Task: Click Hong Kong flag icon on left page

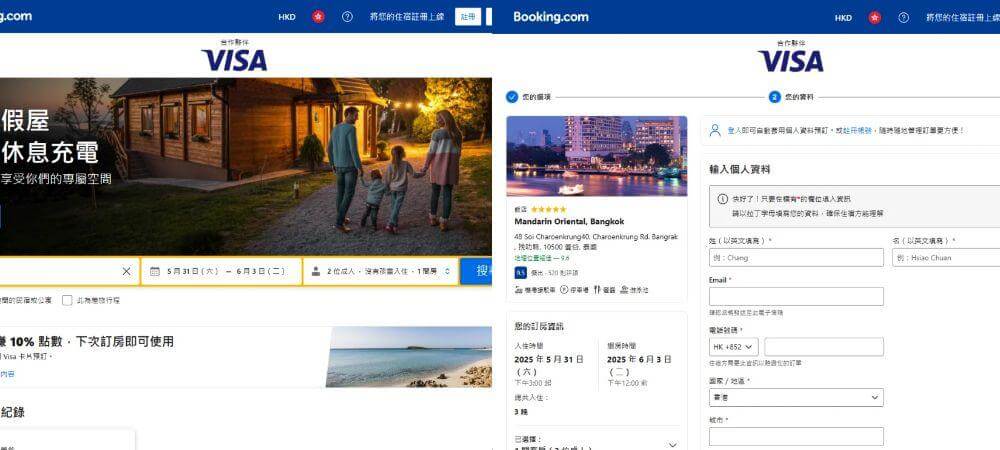Action: point(318,17)
